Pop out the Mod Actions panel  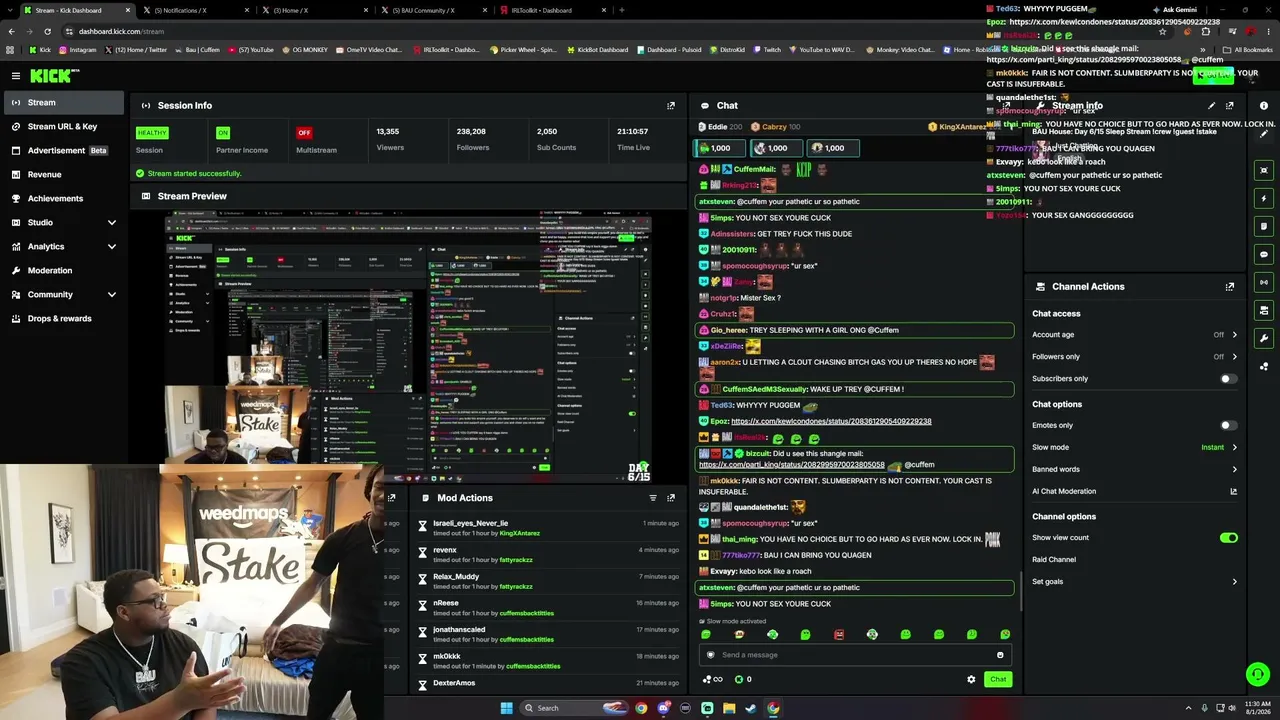tap(671, 498)
